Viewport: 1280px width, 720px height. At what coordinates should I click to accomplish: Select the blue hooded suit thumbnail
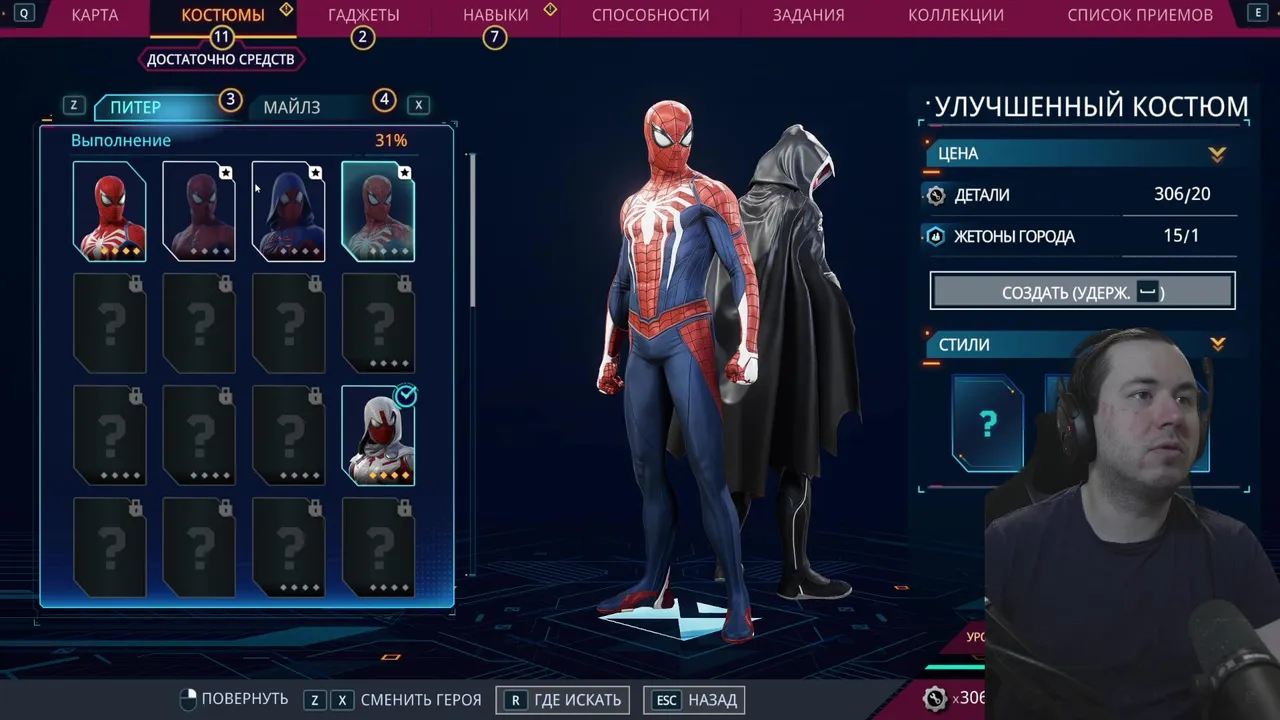tap(288, 211)
